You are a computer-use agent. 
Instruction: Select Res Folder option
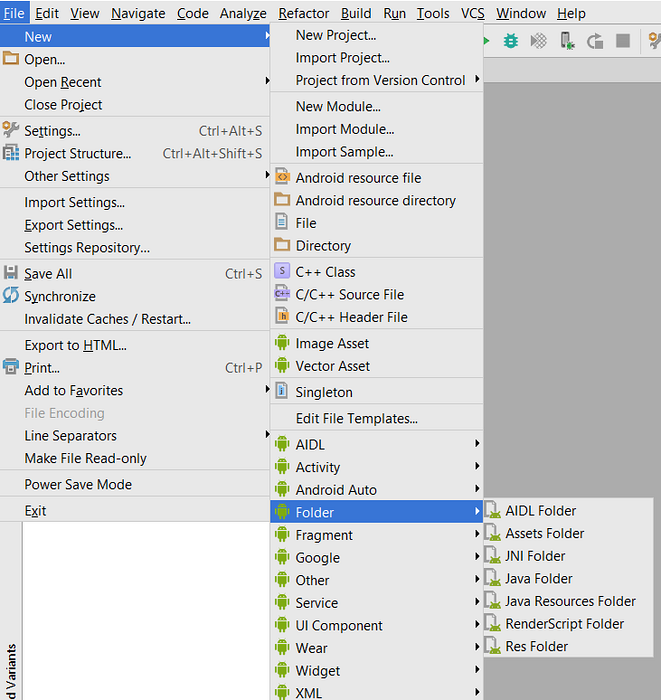[x=536, y=647]
